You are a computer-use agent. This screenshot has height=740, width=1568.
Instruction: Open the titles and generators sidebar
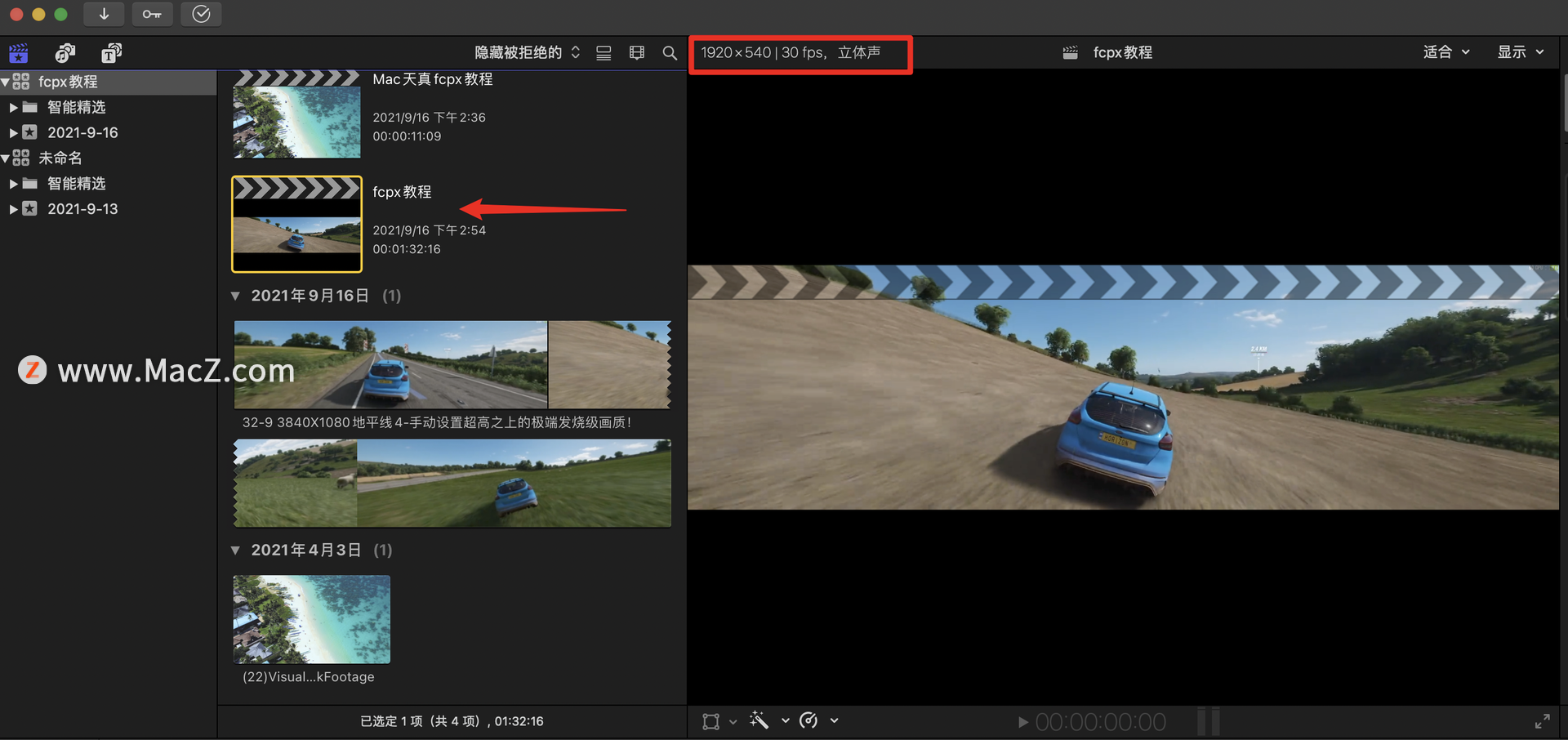[x=111, y=53]
